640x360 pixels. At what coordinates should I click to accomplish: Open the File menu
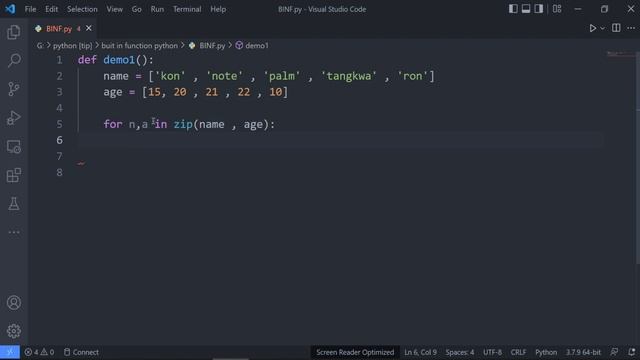(x=30, y=9)
